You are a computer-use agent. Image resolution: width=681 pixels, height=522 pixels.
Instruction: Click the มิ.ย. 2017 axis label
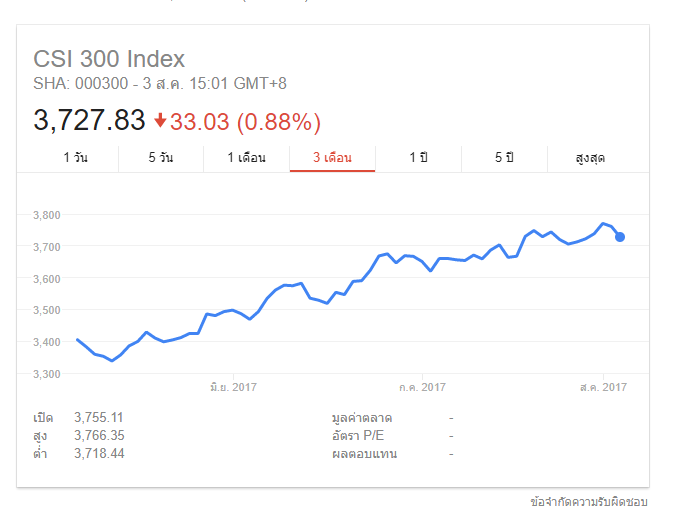tap(234, 386)
